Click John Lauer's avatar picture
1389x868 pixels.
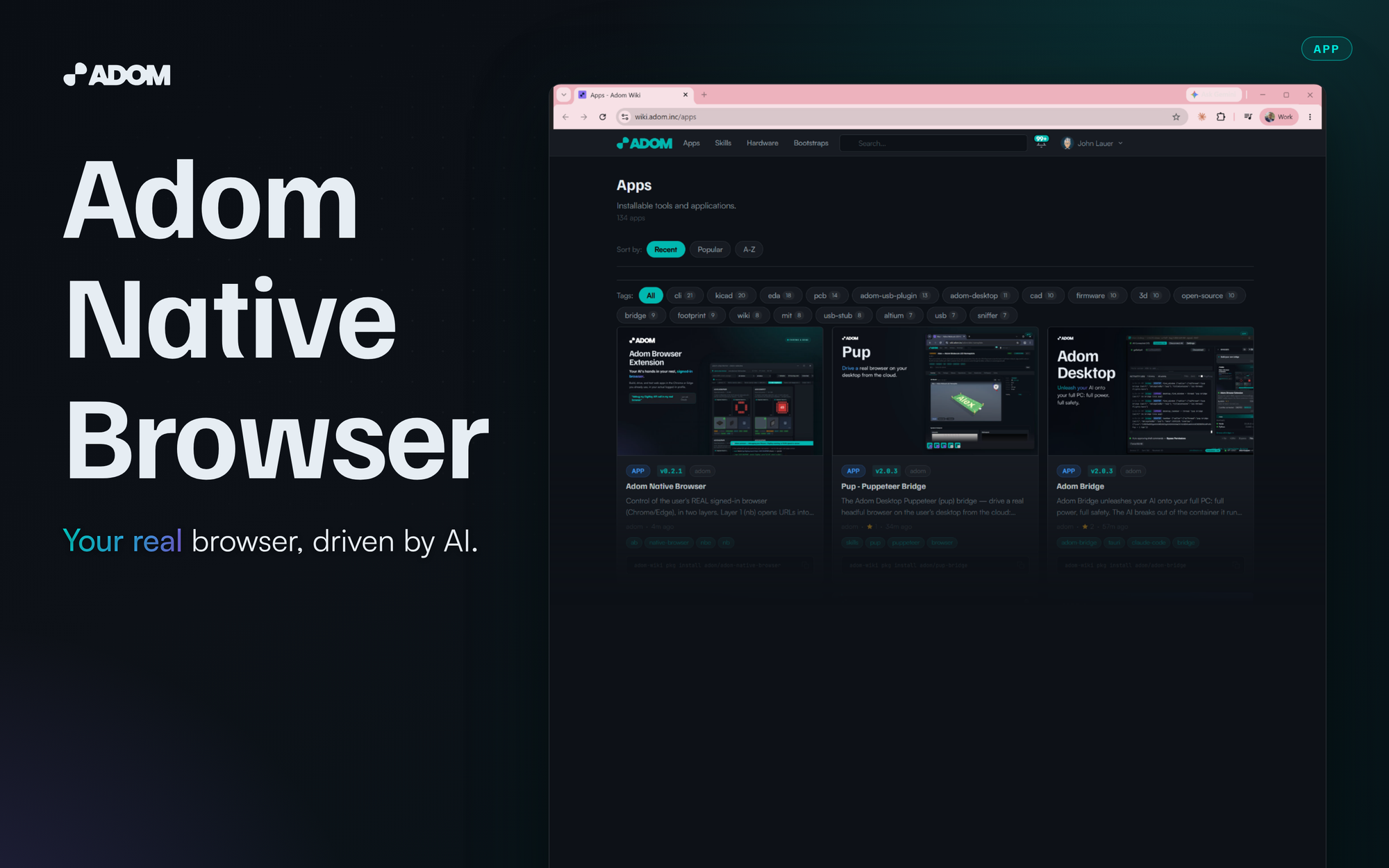pyautogui.click(x=1067, y=143)
